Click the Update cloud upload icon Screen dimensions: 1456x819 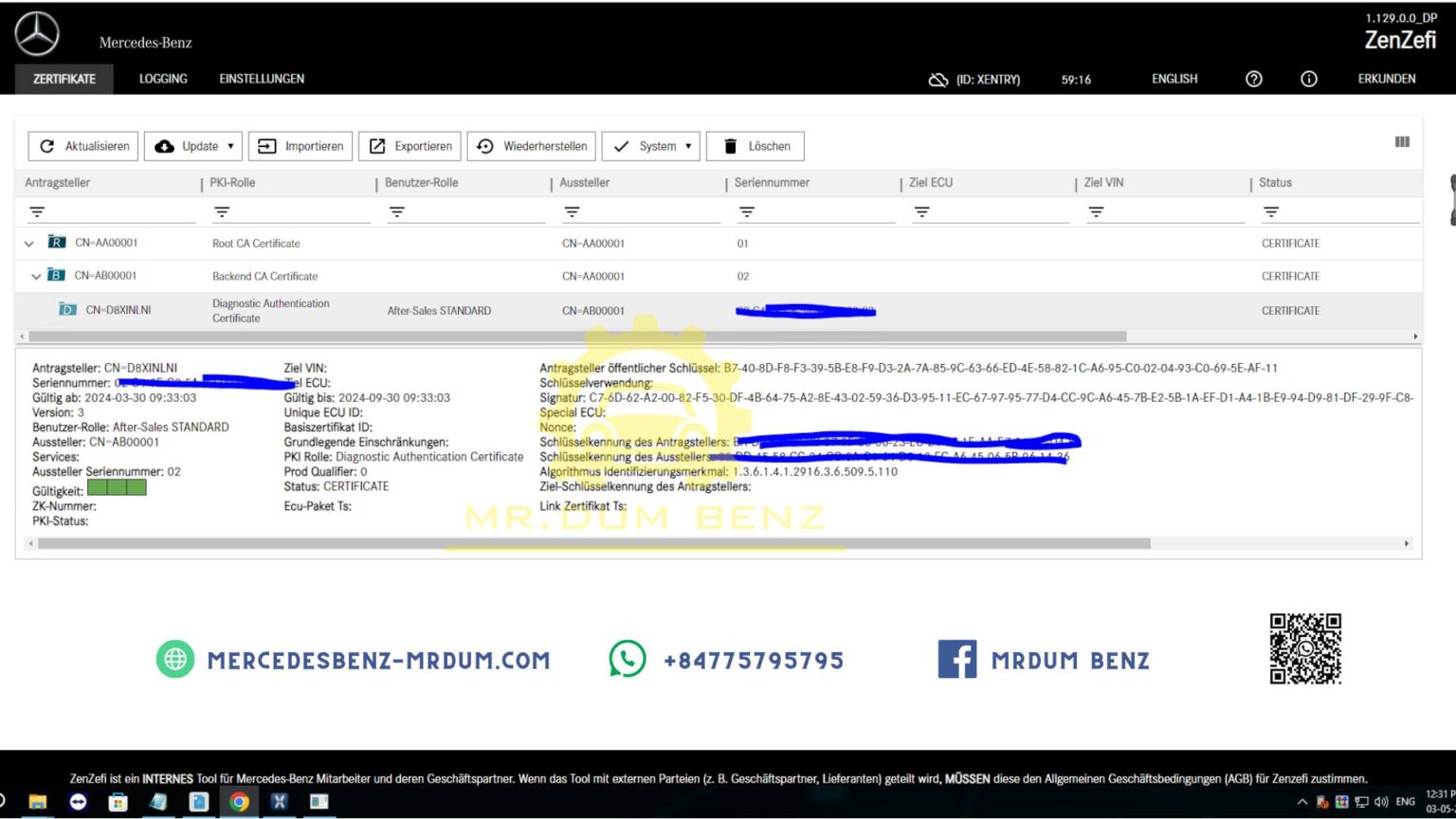tap(165, 145)
